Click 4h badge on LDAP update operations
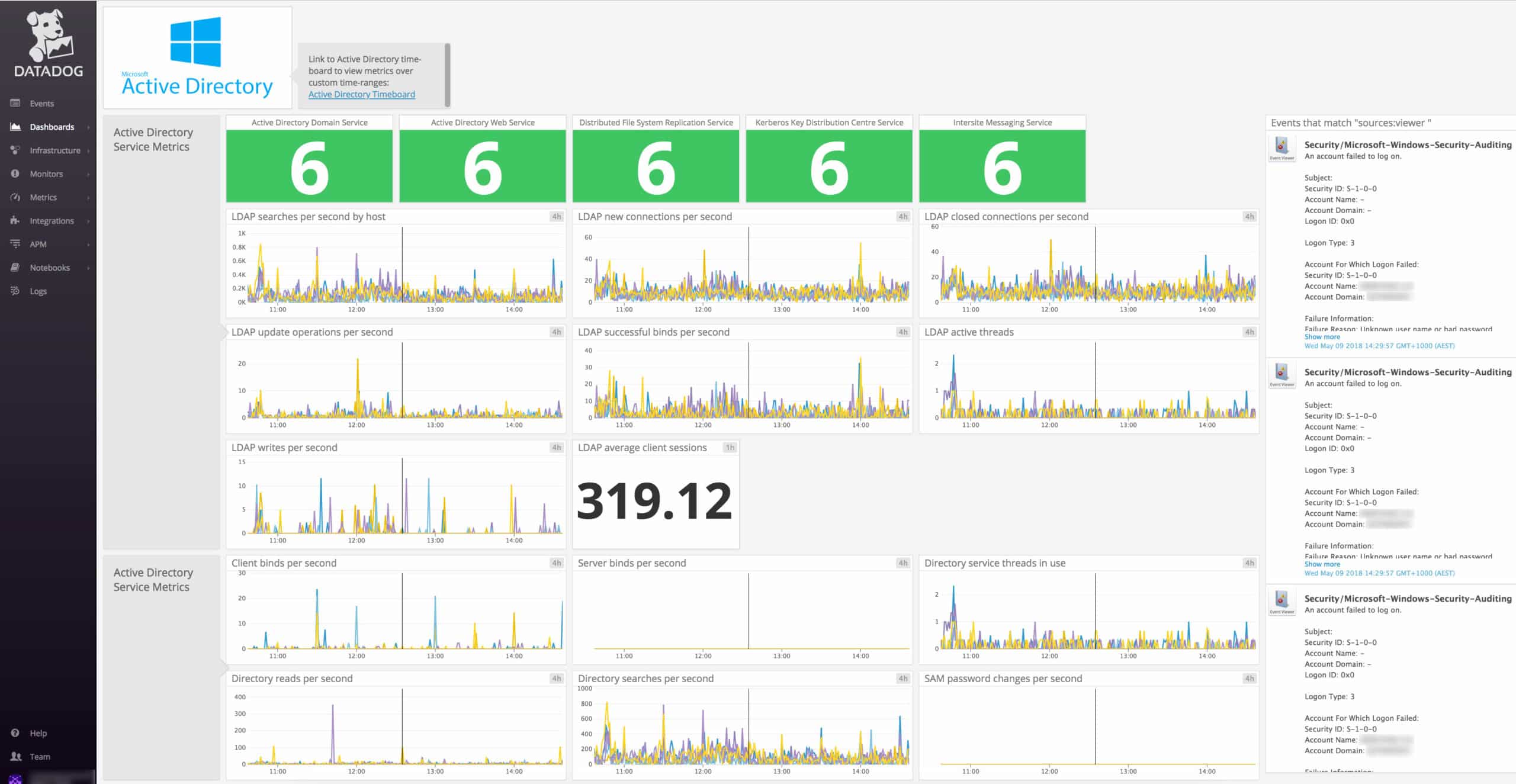 (x=557, y=332)
